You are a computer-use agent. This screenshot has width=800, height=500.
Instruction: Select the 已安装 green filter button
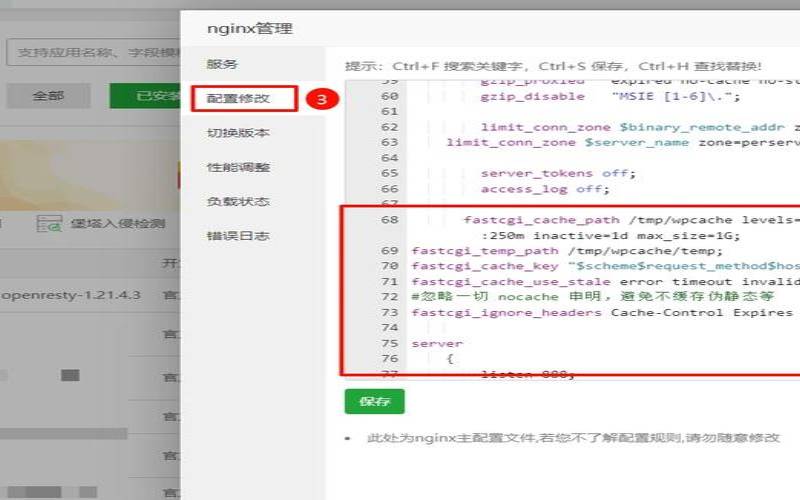coord(157,96)
